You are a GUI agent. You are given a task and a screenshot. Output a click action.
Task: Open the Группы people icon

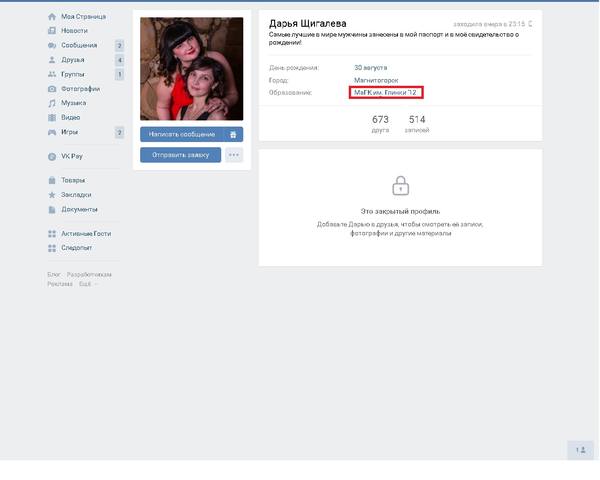[52, 74]
